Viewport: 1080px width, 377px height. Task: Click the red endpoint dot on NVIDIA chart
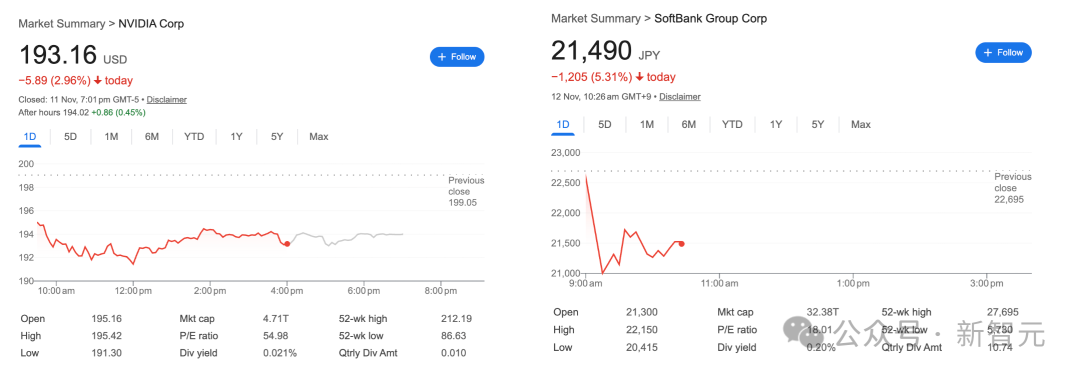tap(287, 243)
